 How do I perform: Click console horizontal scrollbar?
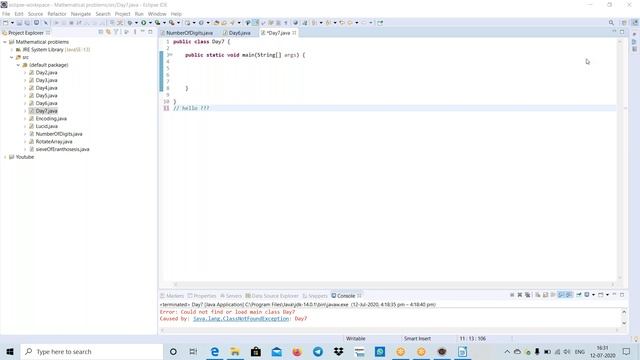coord(390,330)
